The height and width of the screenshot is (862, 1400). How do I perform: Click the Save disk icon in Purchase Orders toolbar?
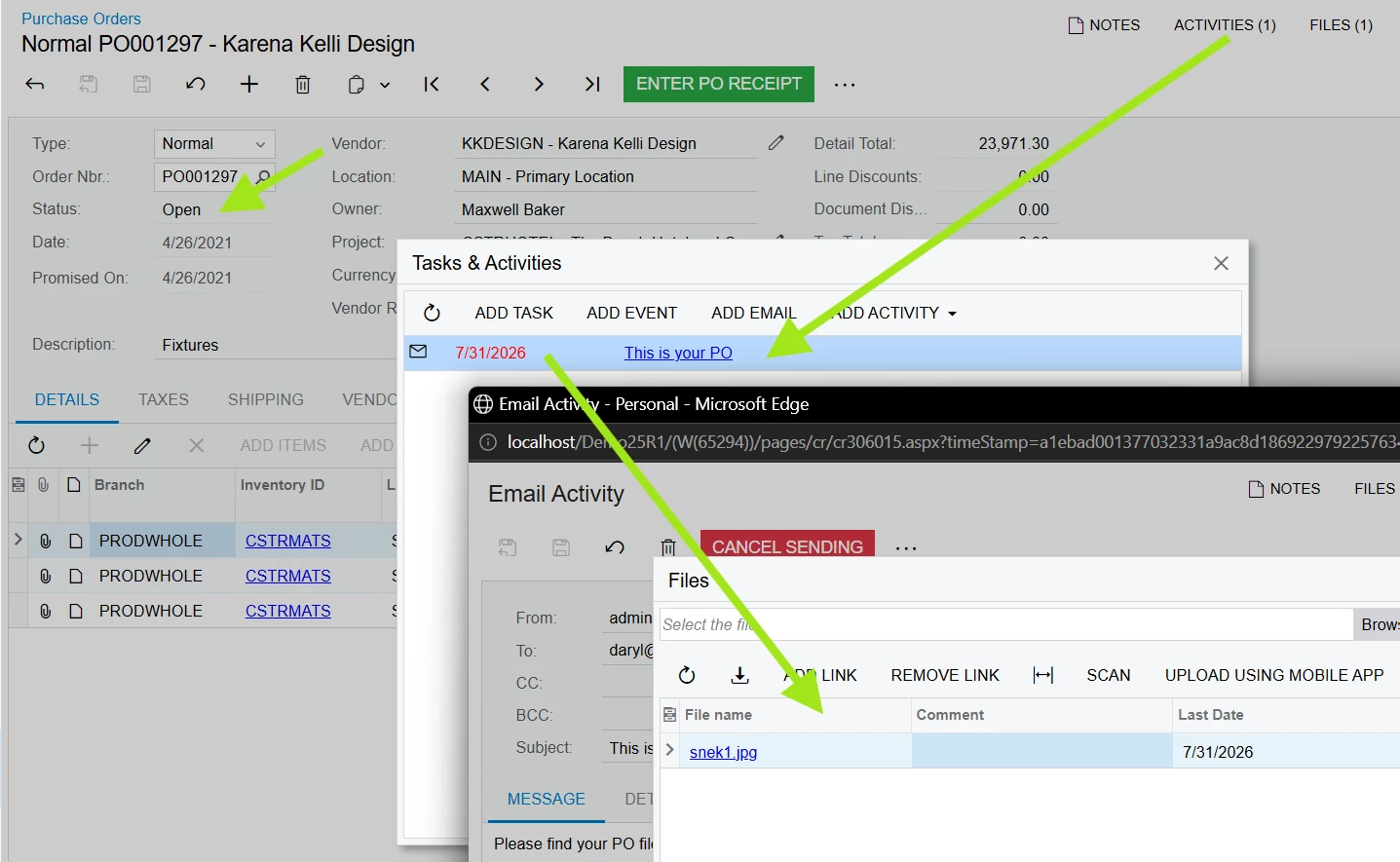[x=142, y=84]
